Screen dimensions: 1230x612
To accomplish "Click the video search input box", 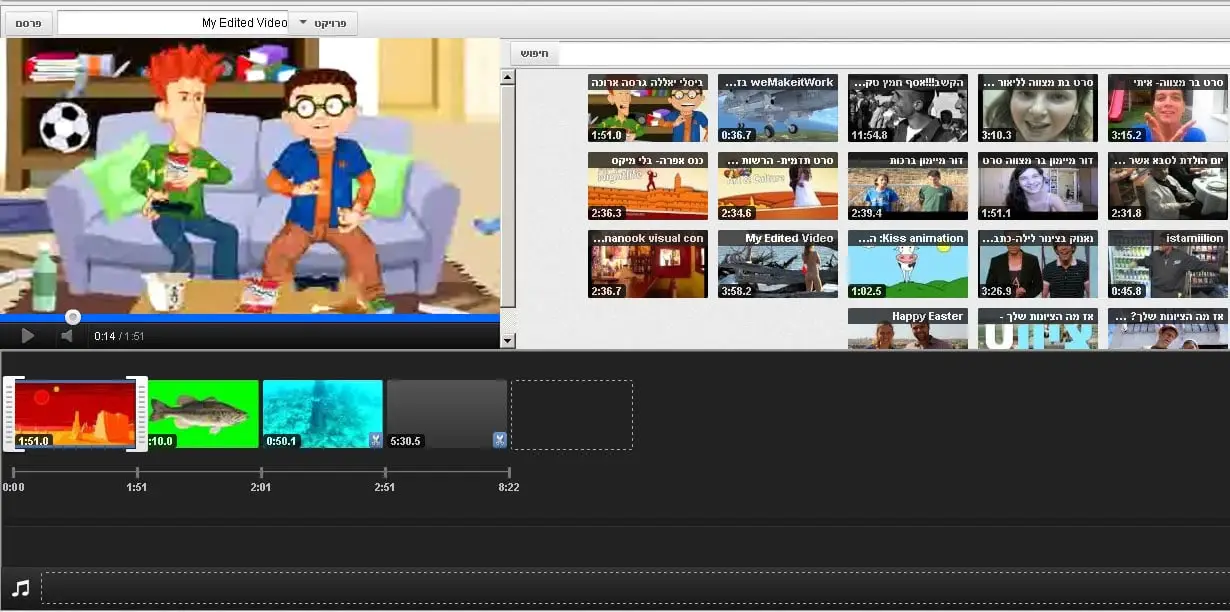I will point(894,54).
